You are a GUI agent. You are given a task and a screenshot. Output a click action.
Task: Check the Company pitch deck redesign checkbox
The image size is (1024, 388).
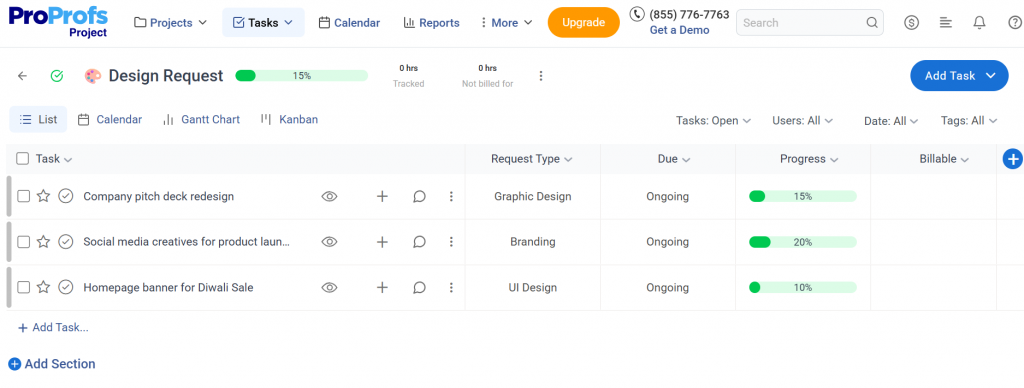(24, 196)
